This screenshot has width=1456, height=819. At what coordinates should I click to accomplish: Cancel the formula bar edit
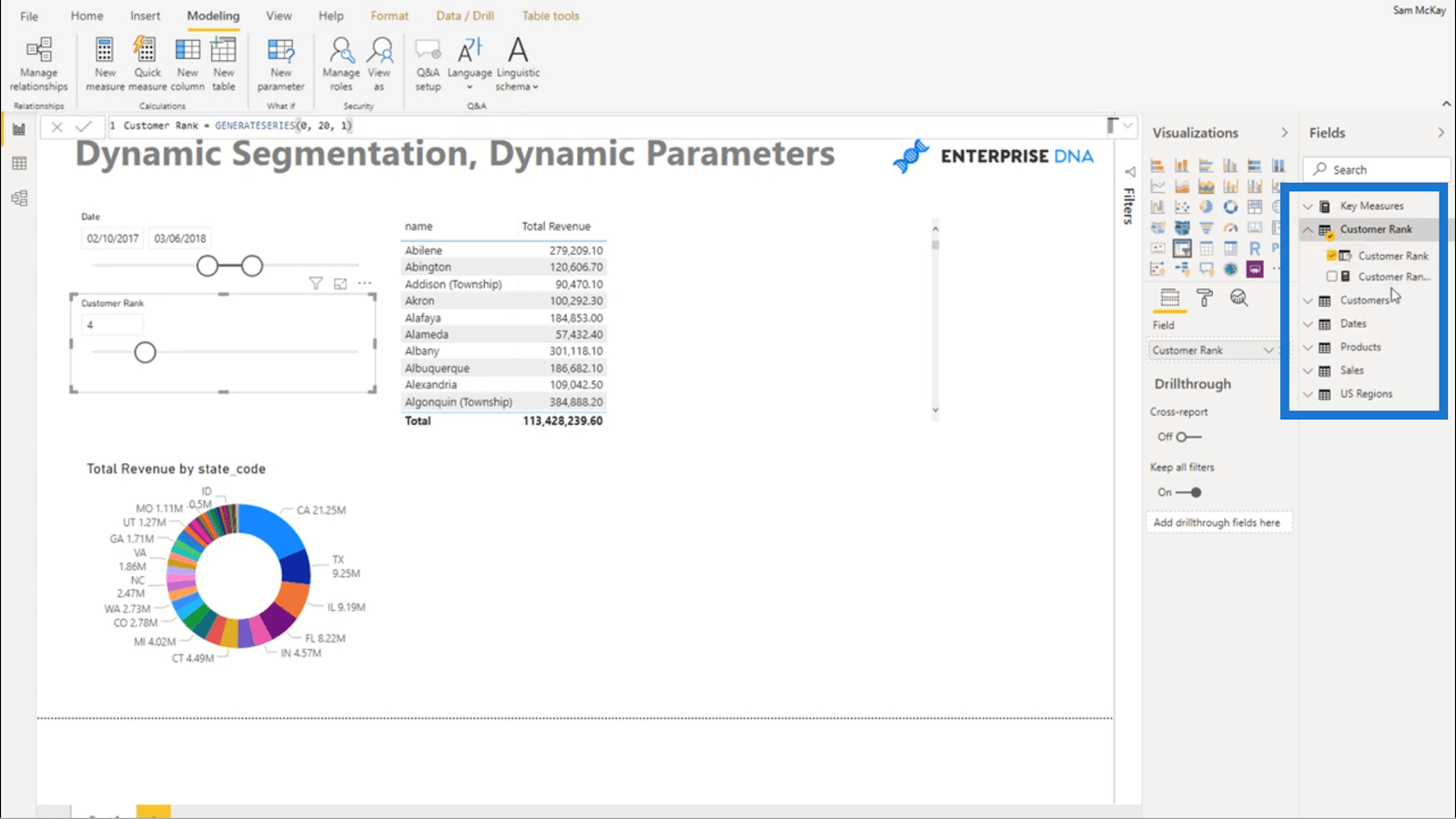pos(57,126)
